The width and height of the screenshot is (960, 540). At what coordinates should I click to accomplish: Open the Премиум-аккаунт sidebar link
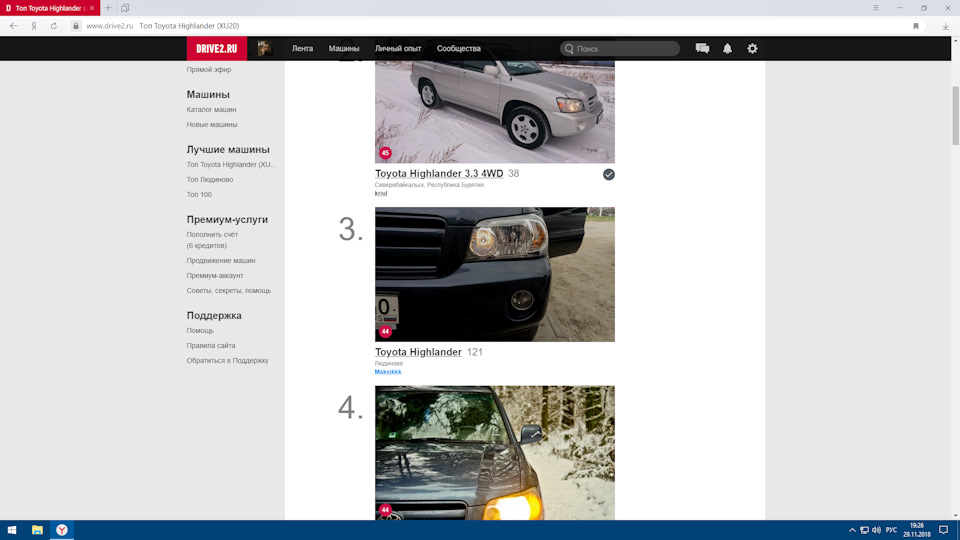click(x=215, y=276)
